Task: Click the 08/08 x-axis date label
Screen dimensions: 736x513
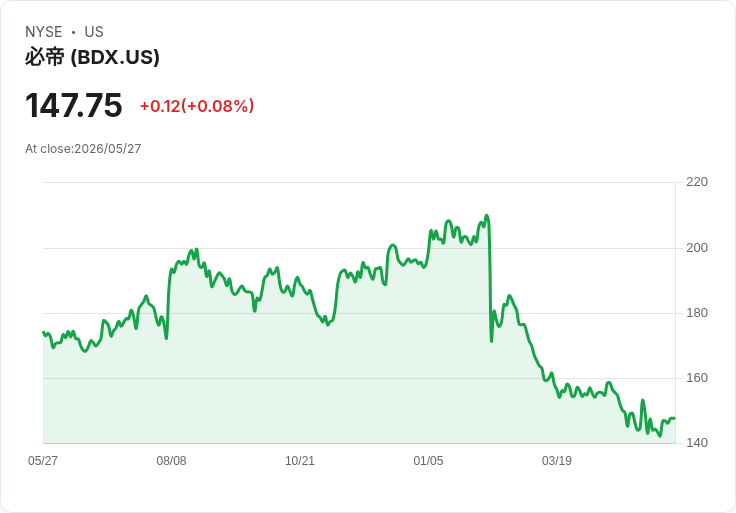Action: pyautogui.click(x=171, y=461)
